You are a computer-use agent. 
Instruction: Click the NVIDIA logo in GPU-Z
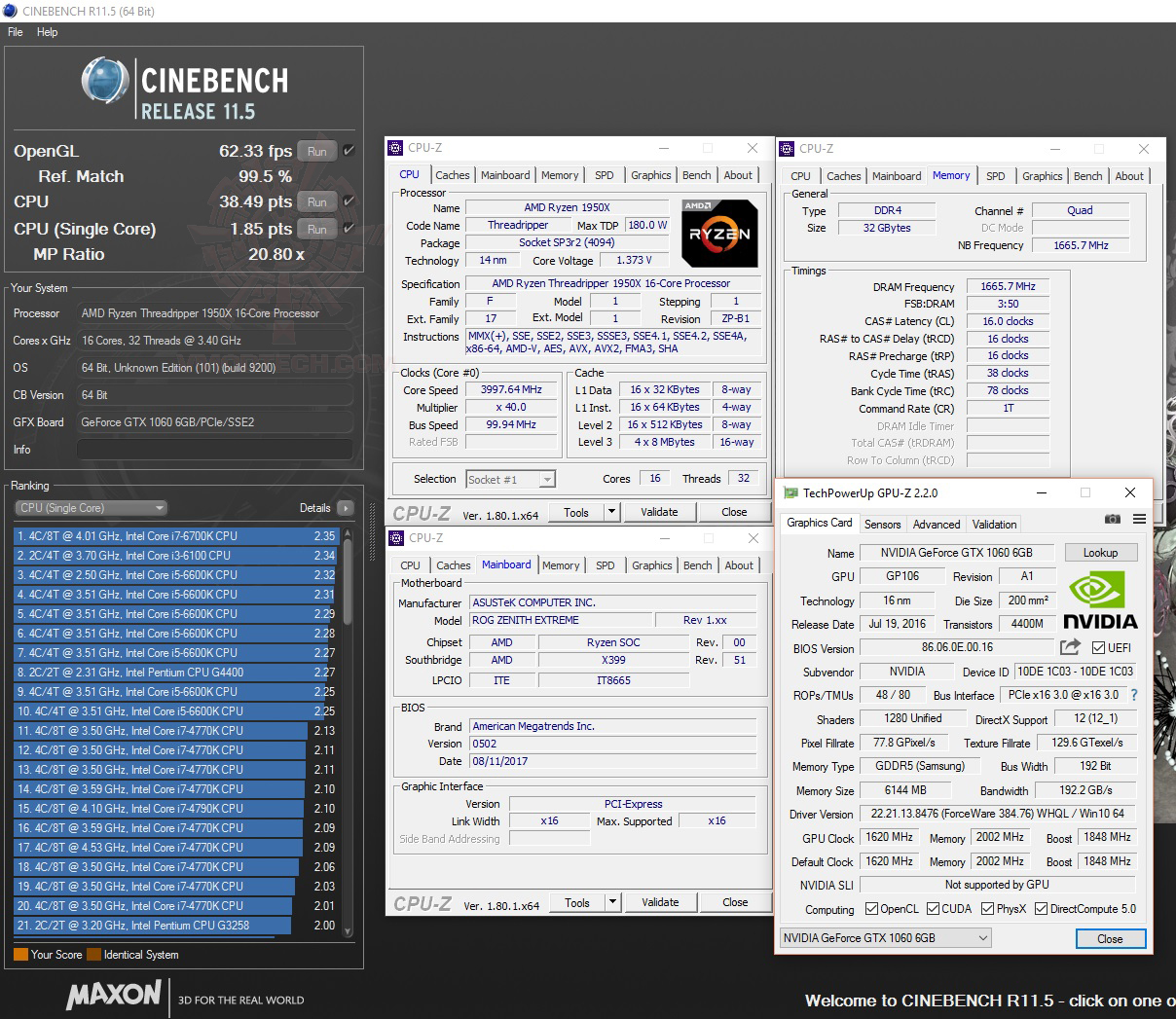1100,600
